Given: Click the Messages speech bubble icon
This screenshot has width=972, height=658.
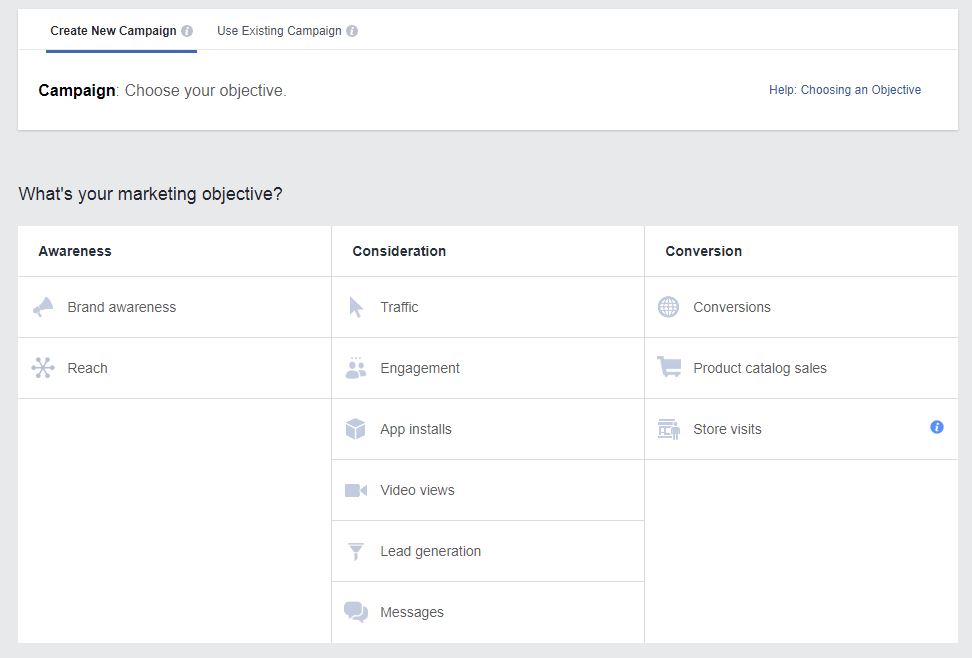Looking at the screenshot, I should (x=356, y=612).
